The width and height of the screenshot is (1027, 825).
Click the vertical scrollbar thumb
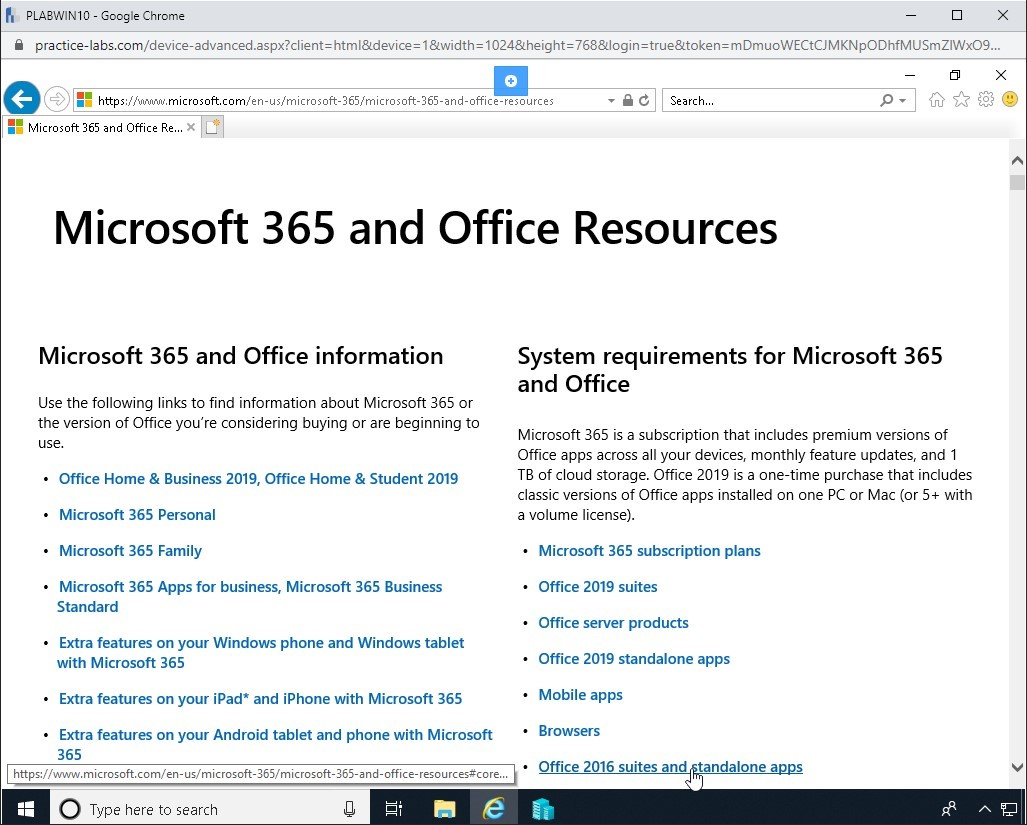coord(1017,182)
